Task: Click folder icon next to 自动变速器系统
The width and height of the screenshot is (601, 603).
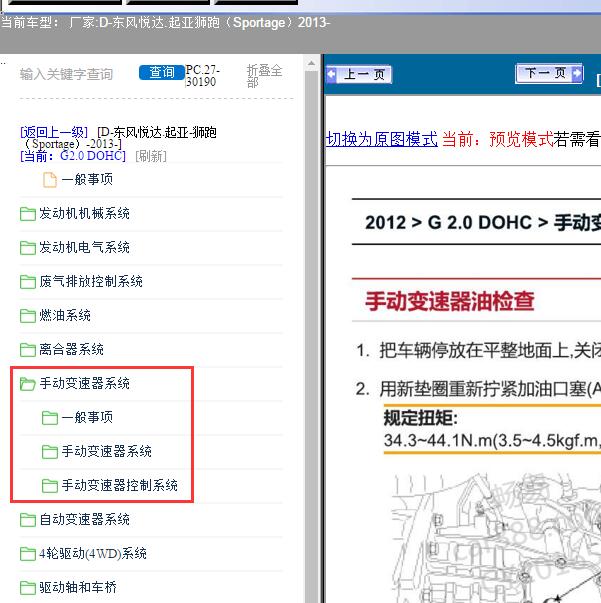Action: (x=28, y=520)
